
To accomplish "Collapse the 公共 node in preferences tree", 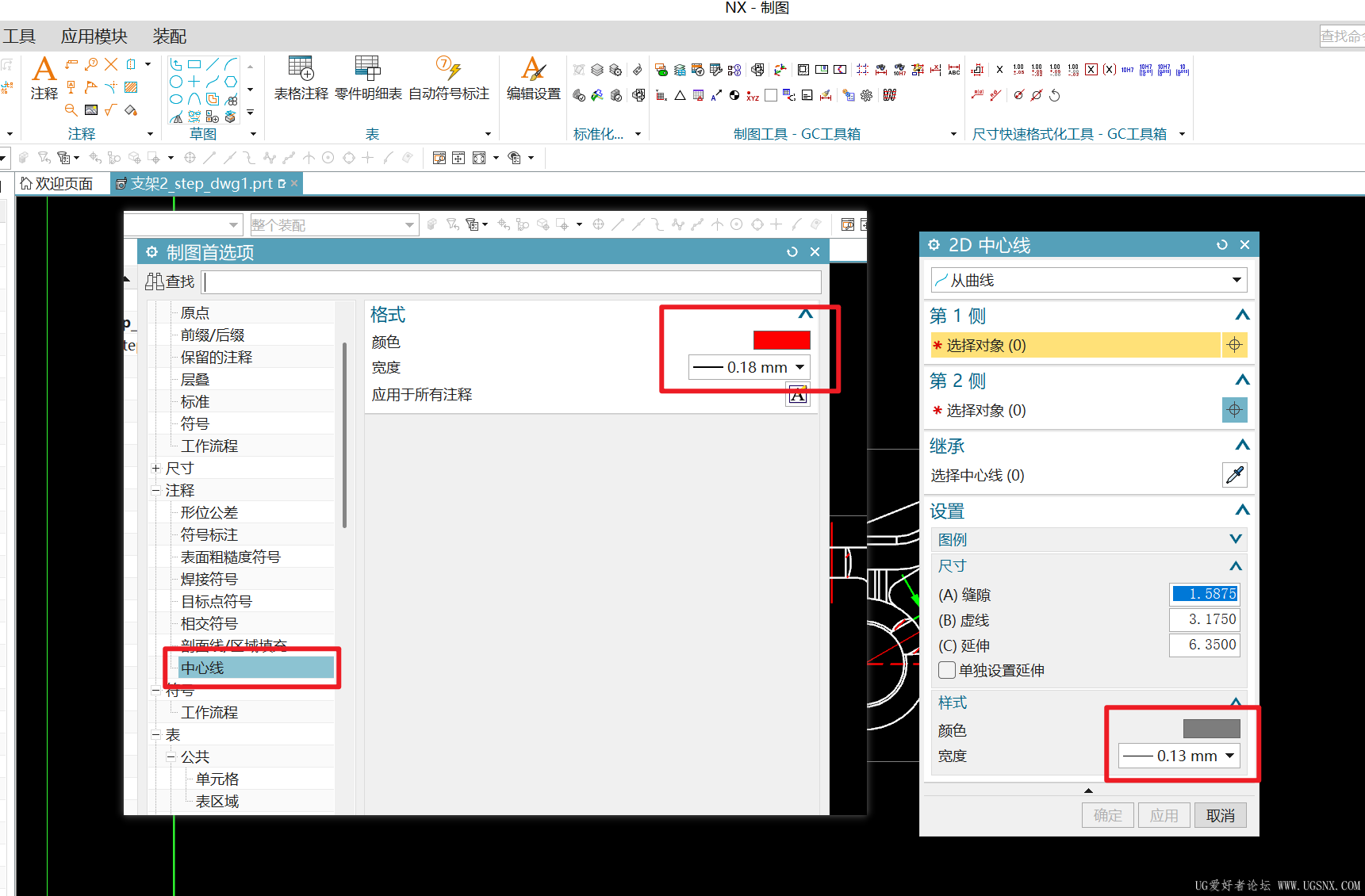I will [x=171, y=757].
